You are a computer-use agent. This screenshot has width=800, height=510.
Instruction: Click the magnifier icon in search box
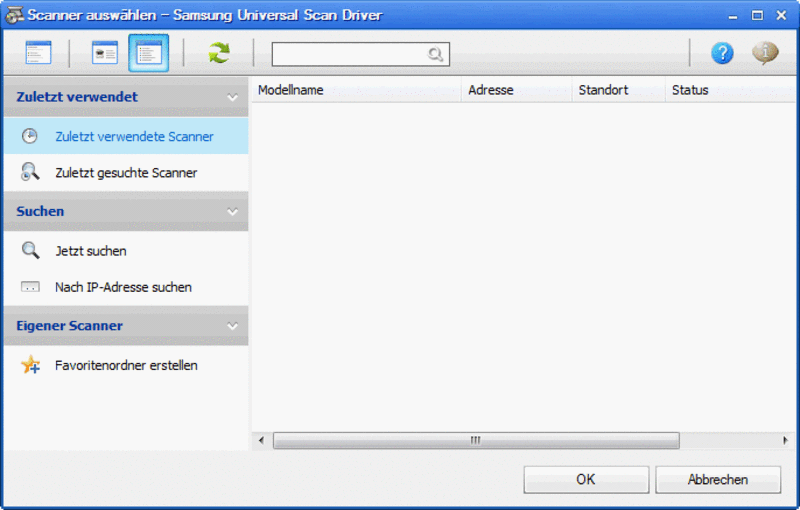(435, 54)
